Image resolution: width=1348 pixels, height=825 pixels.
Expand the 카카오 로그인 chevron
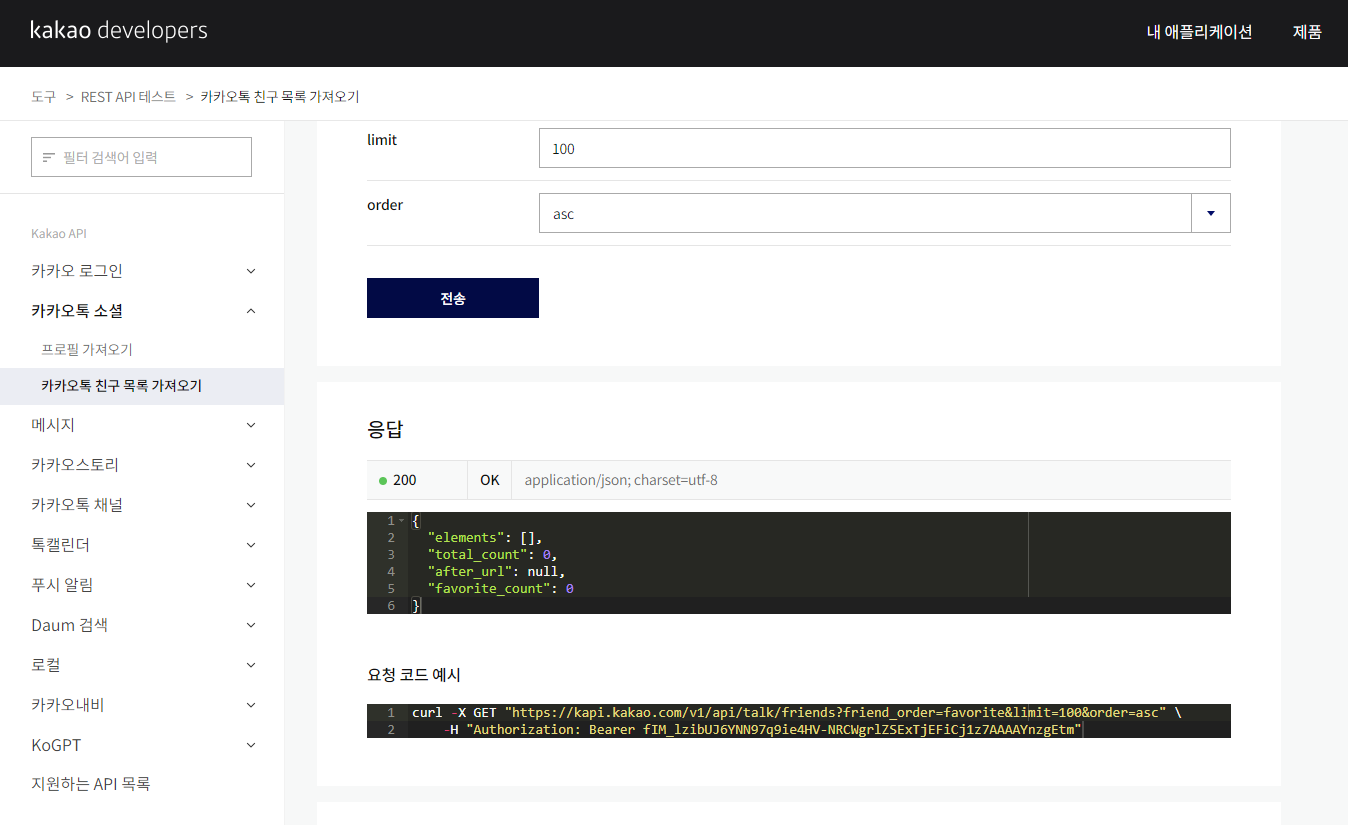251,271
